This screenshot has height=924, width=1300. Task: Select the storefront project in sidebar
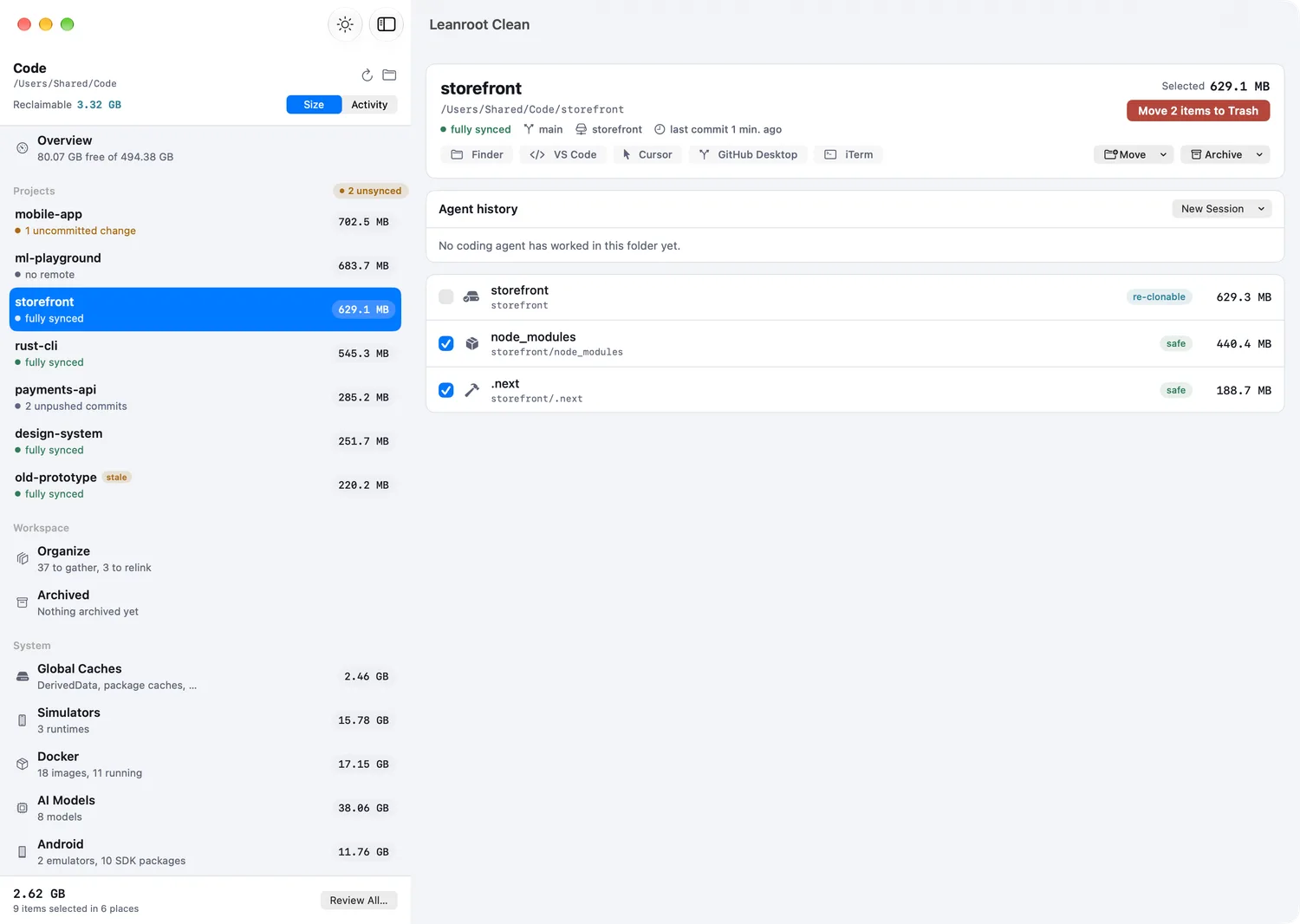[205, 309]
